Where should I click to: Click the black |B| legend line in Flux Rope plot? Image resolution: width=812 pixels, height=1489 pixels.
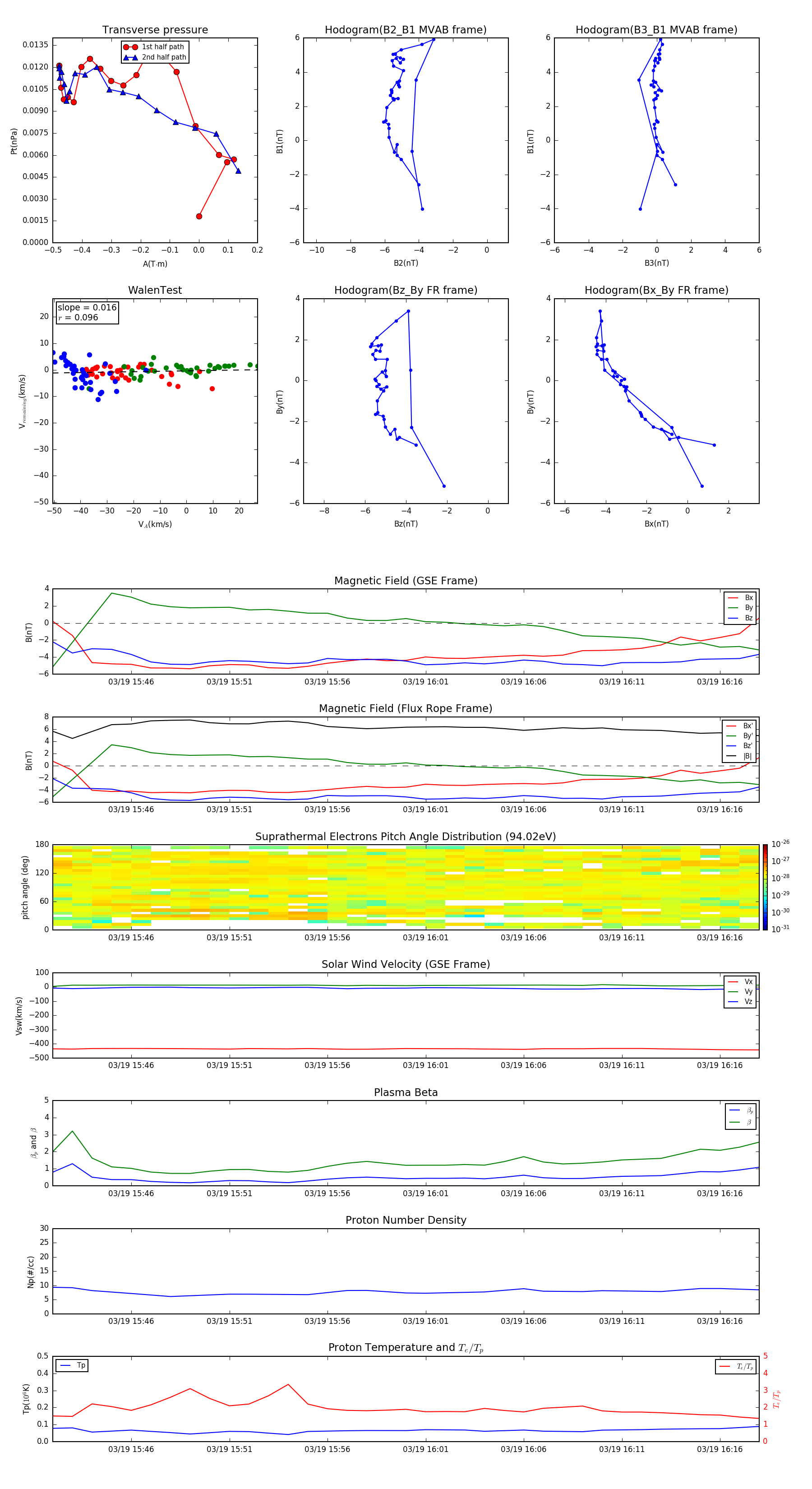point(731,756)
